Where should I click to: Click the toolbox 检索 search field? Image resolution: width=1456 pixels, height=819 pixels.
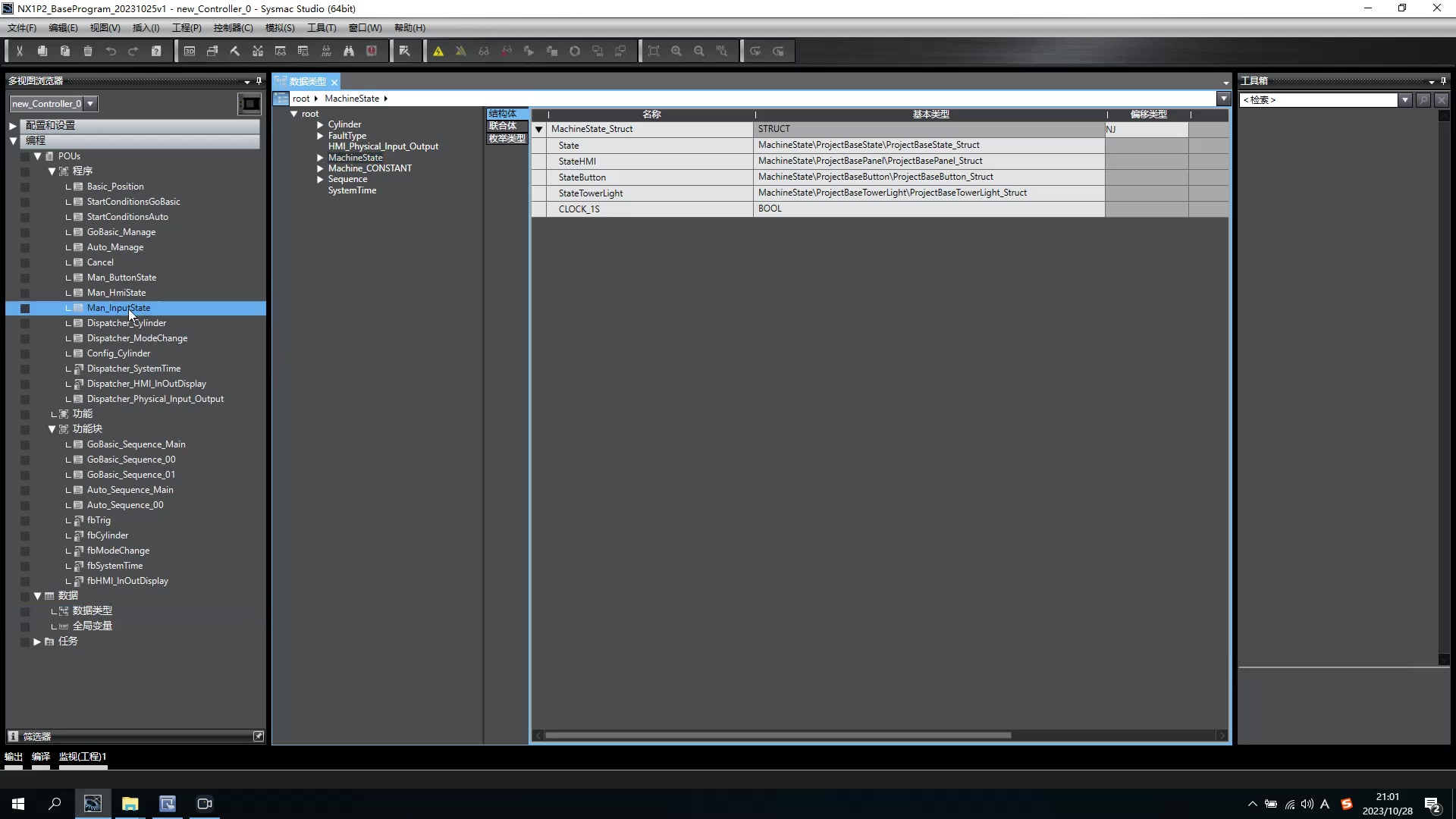pos(1318,100)
